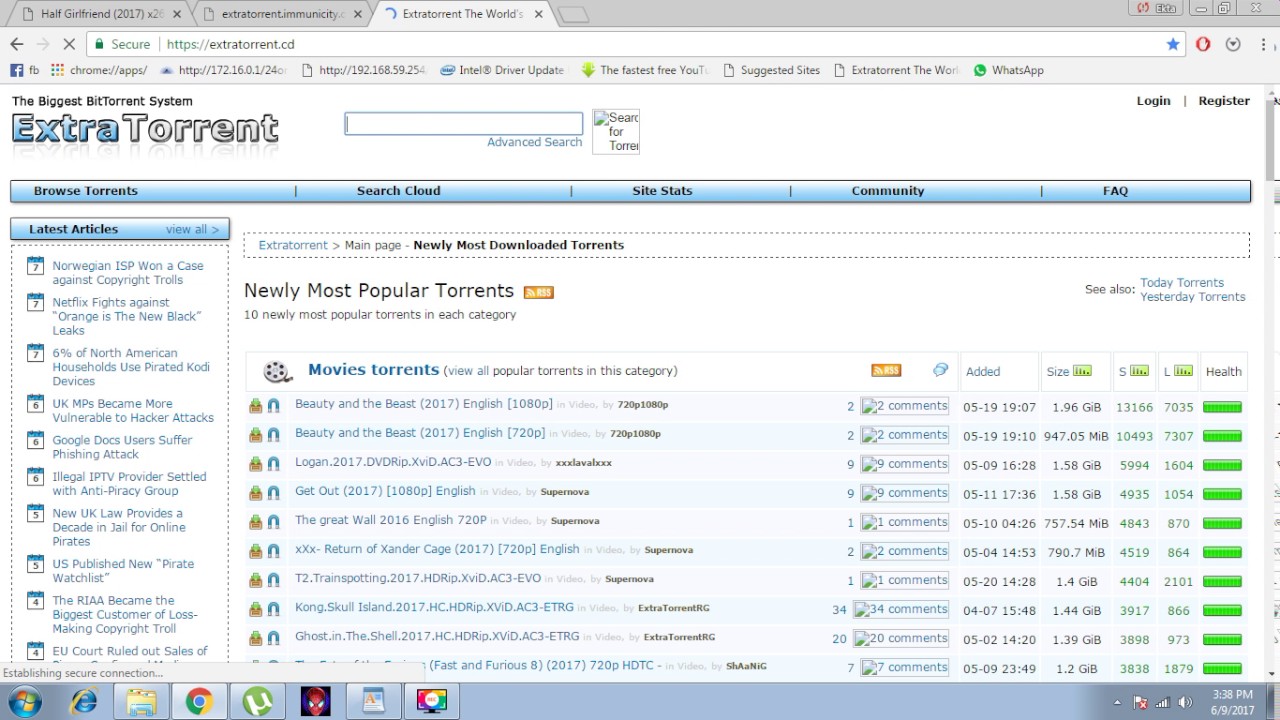Click the Opera extension icon in toolbar
Screen dimensions: 1280x720
[1203, 44]
